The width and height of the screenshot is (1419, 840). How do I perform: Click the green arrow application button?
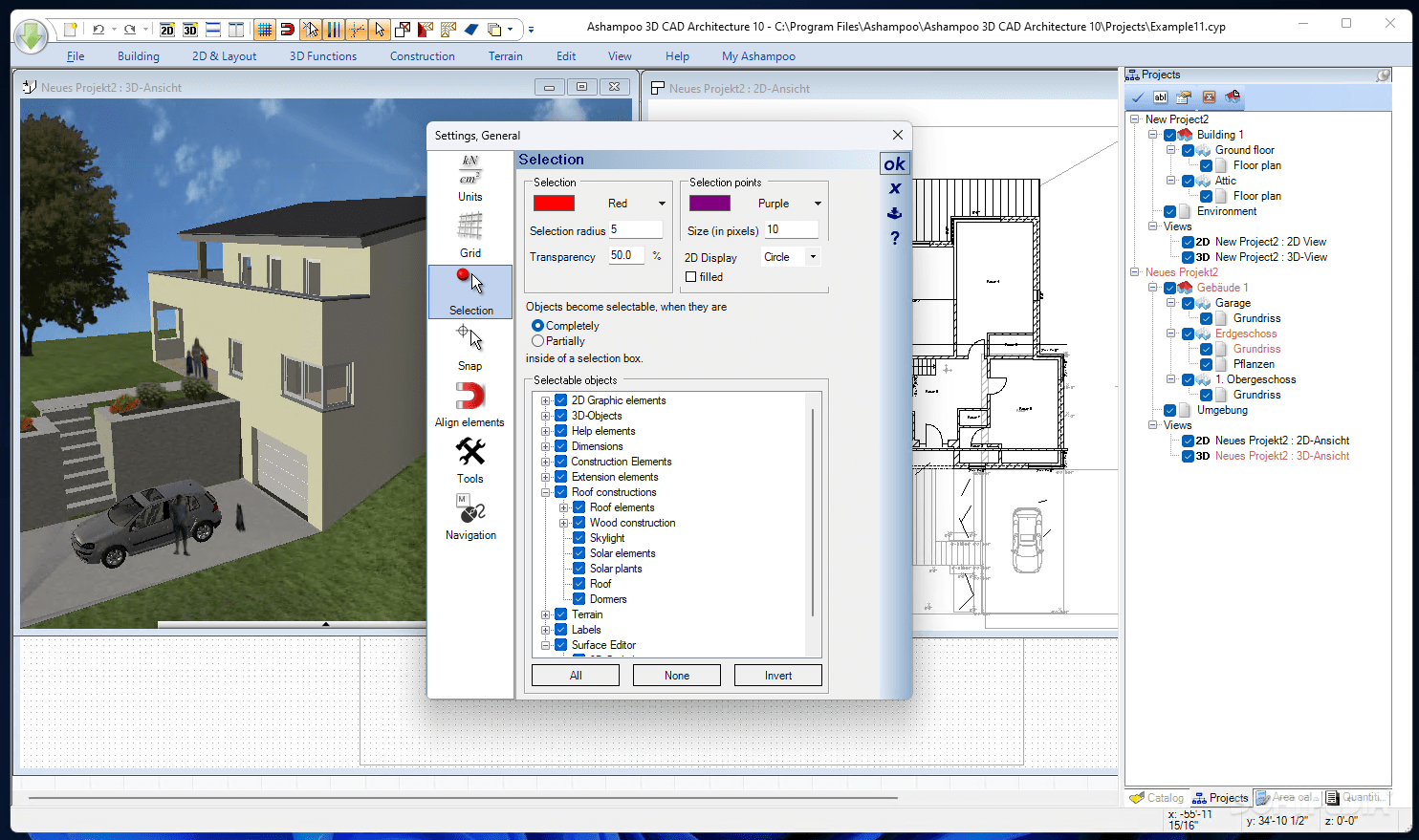click(x=31, y=36)
